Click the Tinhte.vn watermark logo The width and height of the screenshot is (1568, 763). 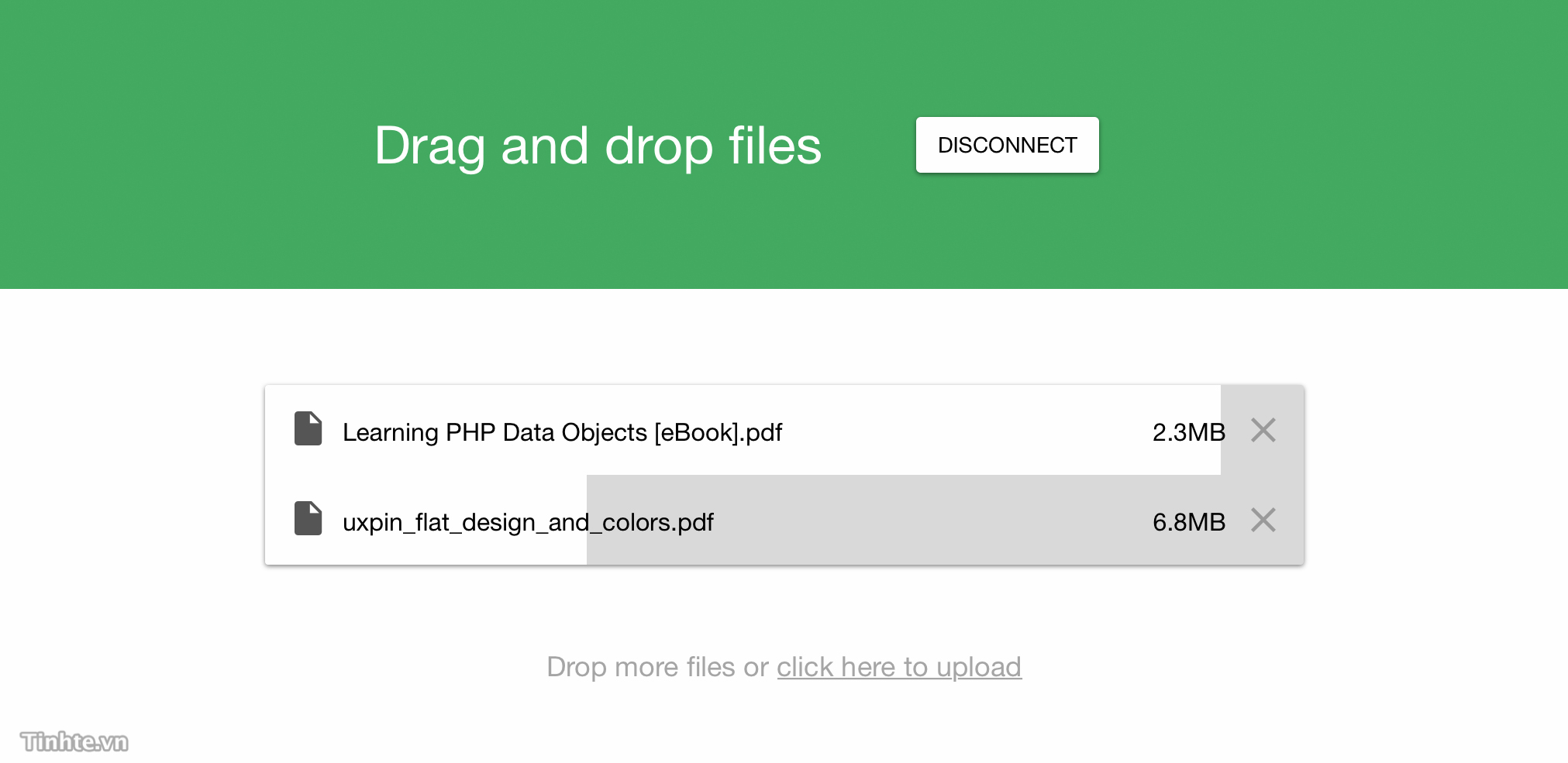coord(74,741)
